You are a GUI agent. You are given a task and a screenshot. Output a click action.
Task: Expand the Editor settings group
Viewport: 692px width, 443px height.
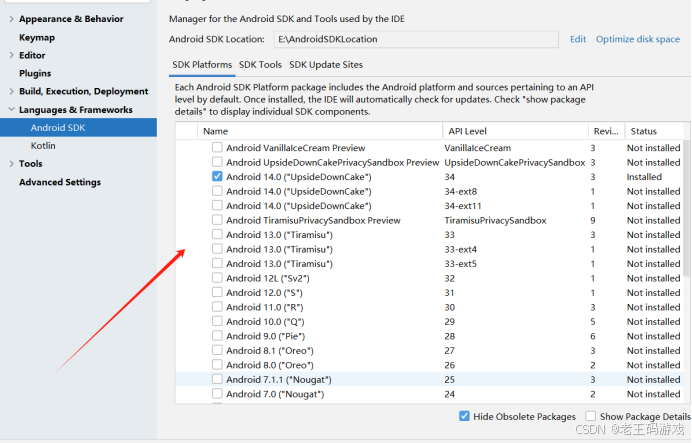[11, 55]
